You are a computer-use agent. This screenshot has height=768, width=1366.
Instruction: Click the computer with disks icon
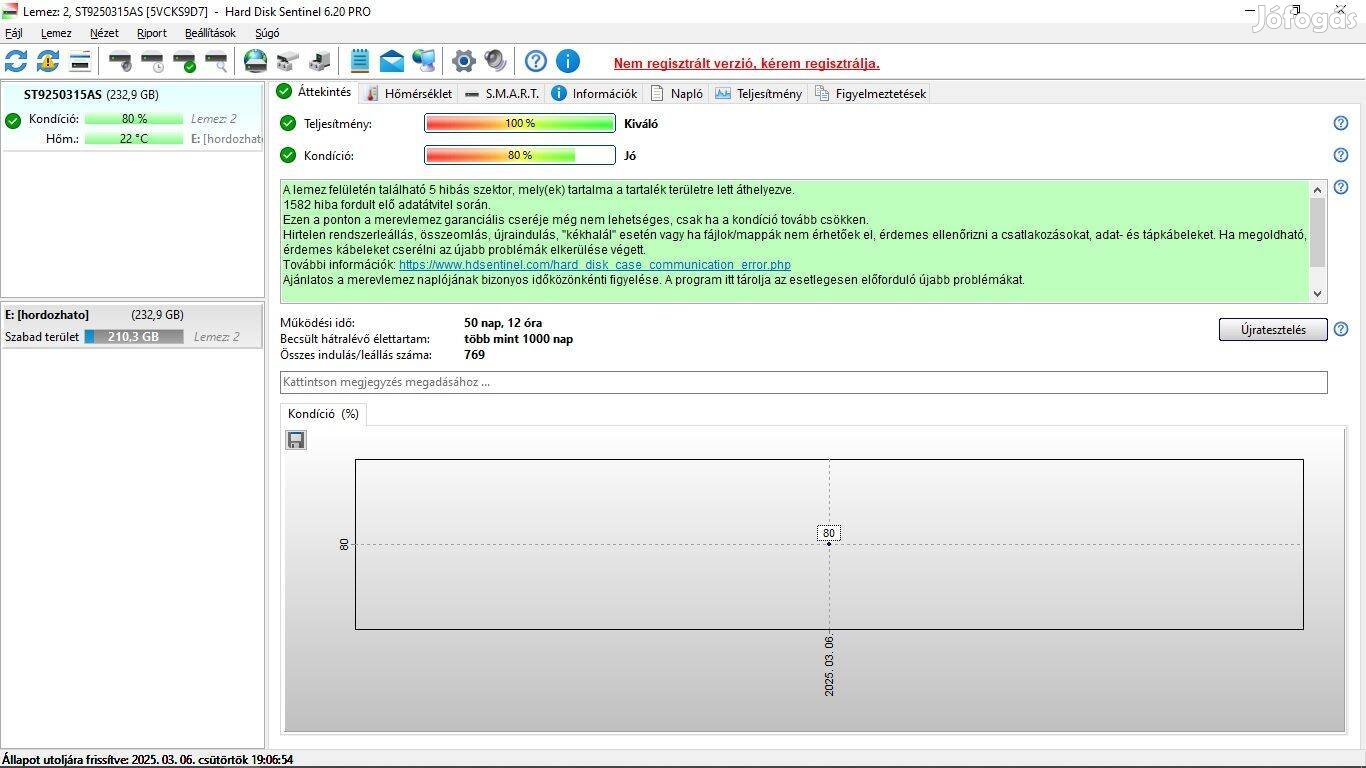(320, 61)
